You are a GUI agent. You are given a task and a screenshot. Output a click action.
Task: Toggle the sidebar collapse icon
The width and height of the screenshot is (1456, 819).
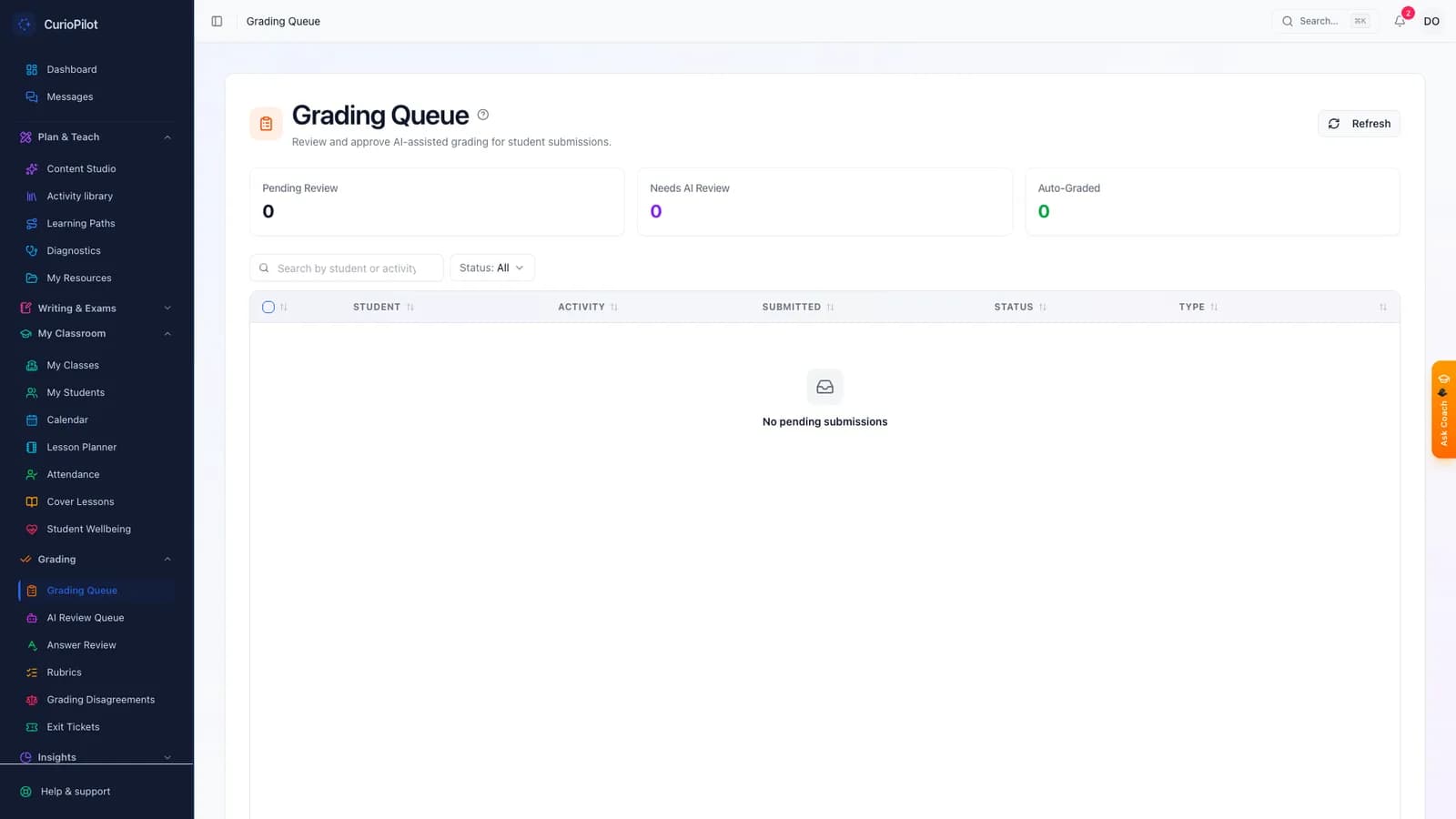(x=217, y=21)
